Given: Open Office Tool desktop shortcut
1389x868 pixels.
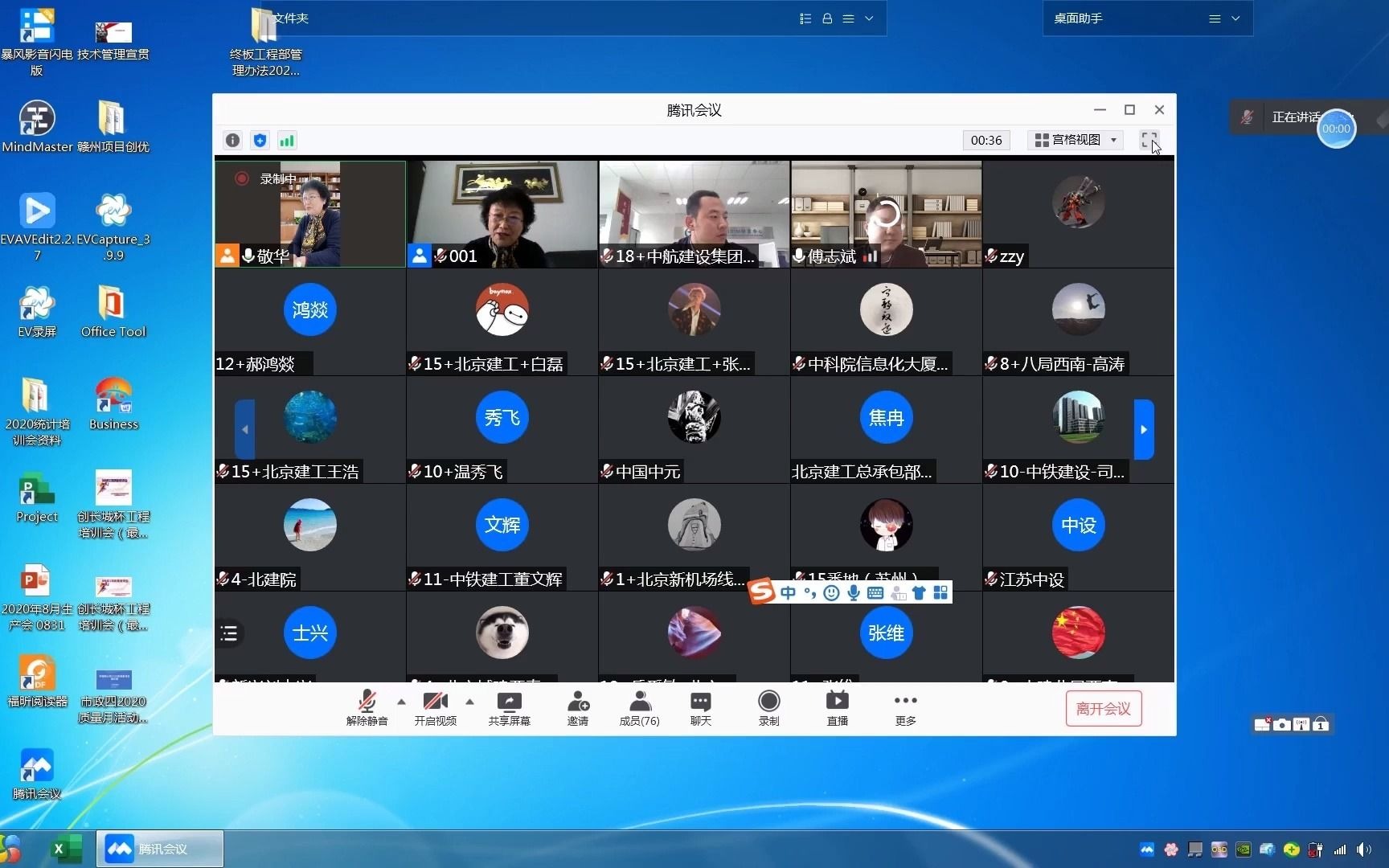Looking at the screenshot, I should pyautogui.click(x=113, y=311).
